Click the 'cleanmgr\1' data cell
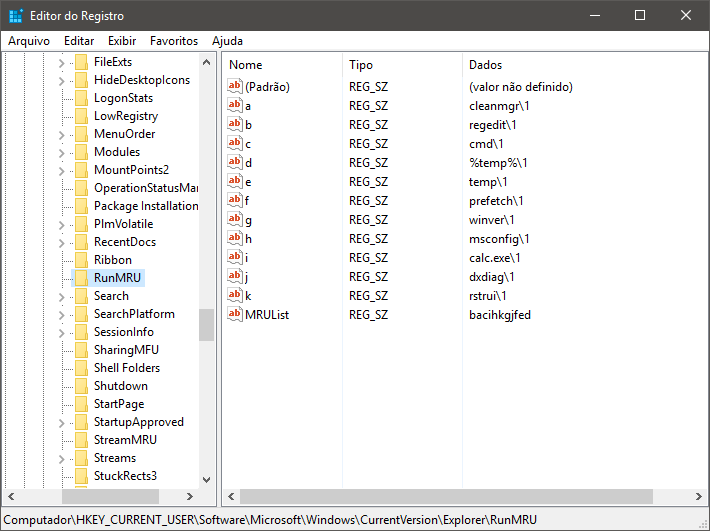The width and height of the screenshot is (710, 531). (499, 106)
